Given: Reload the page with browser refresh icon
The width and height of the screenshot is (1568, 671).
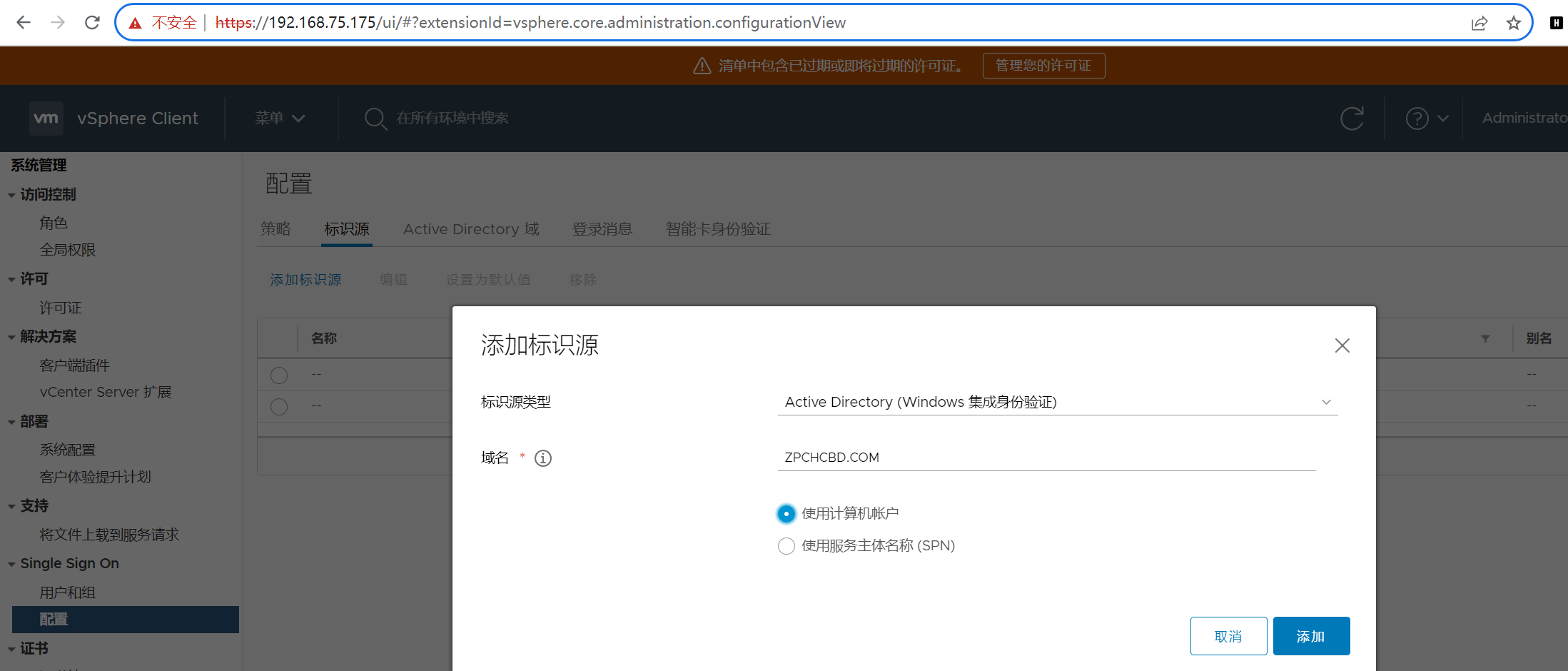Looking at the screenshot, I should click(92, 23).
